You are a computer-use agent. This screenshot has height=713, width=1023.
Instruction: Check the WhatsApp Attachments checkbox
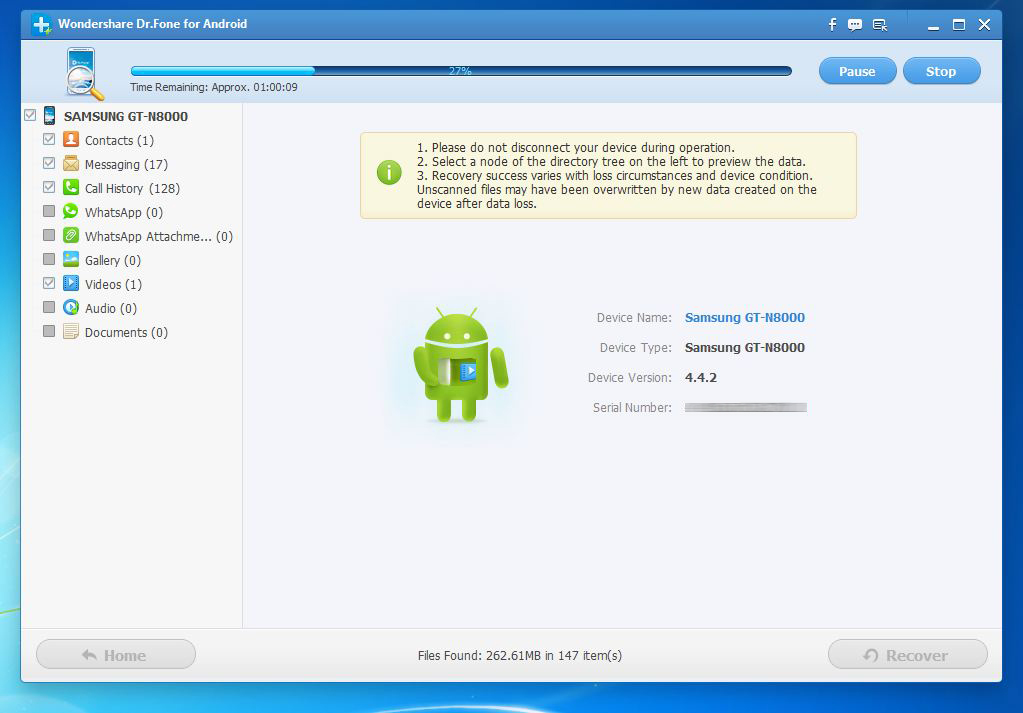[x=49, y=235]
